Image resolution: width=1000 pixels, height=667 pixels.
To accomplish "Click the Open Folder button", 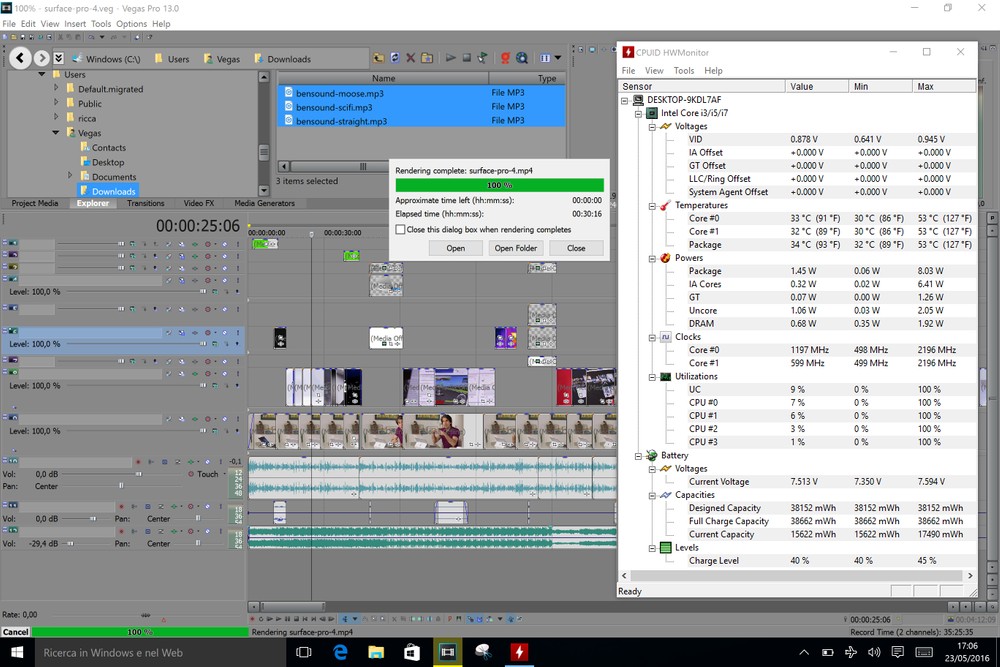I will [x=516, y=248].
